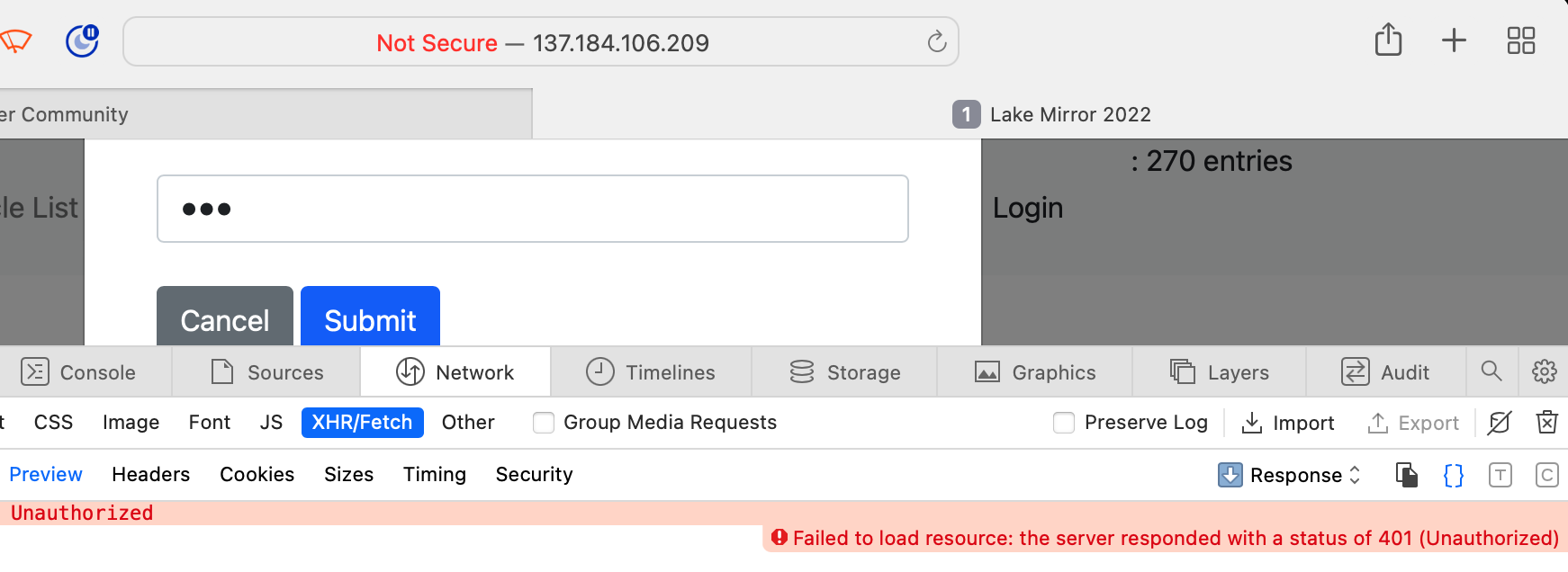Switch to the Storage tab
This screenshot has height=572, width=1568.
844,372
